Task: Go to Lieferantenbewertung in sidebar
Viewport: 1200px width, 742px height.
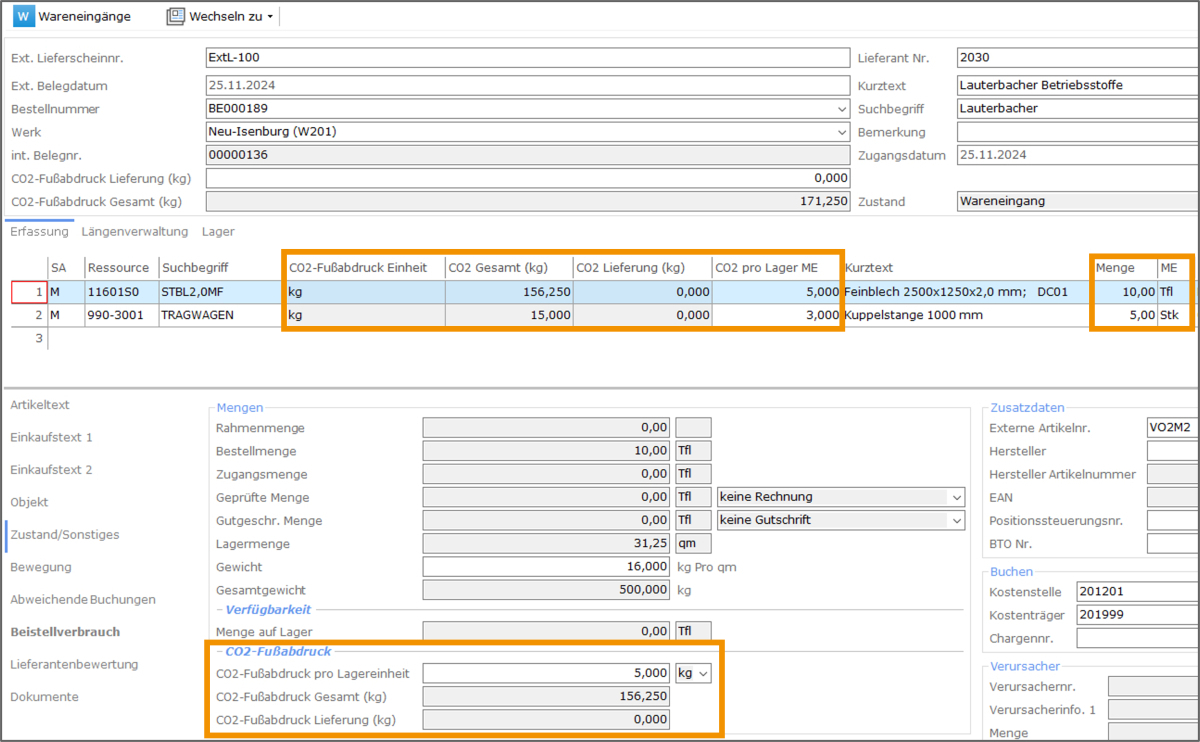Action: coord(74,664)
